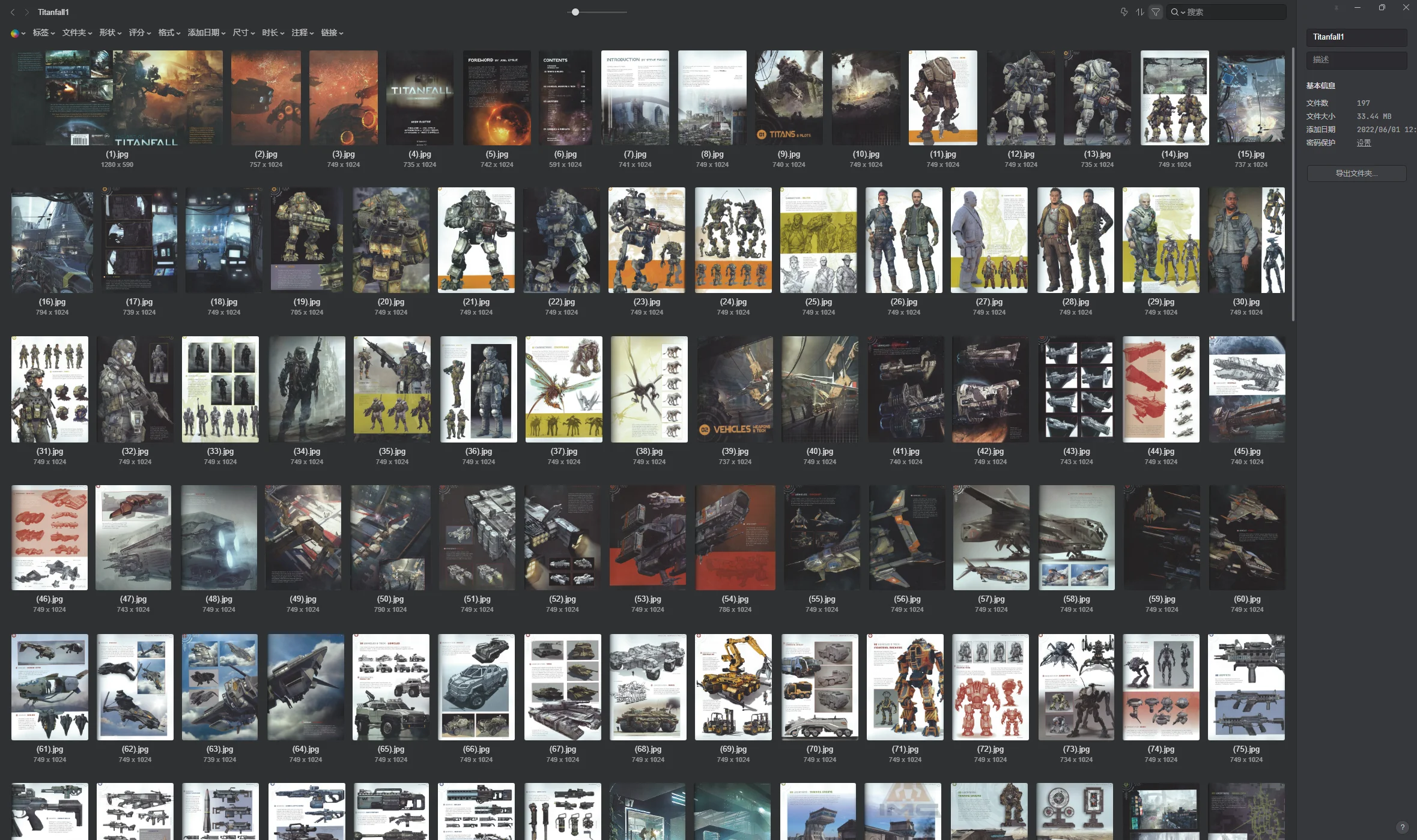Image resolution: width=1417 pixels, height=840 pixels.
Task: Expand the 标签 filter dropdown
Action: 44,32
